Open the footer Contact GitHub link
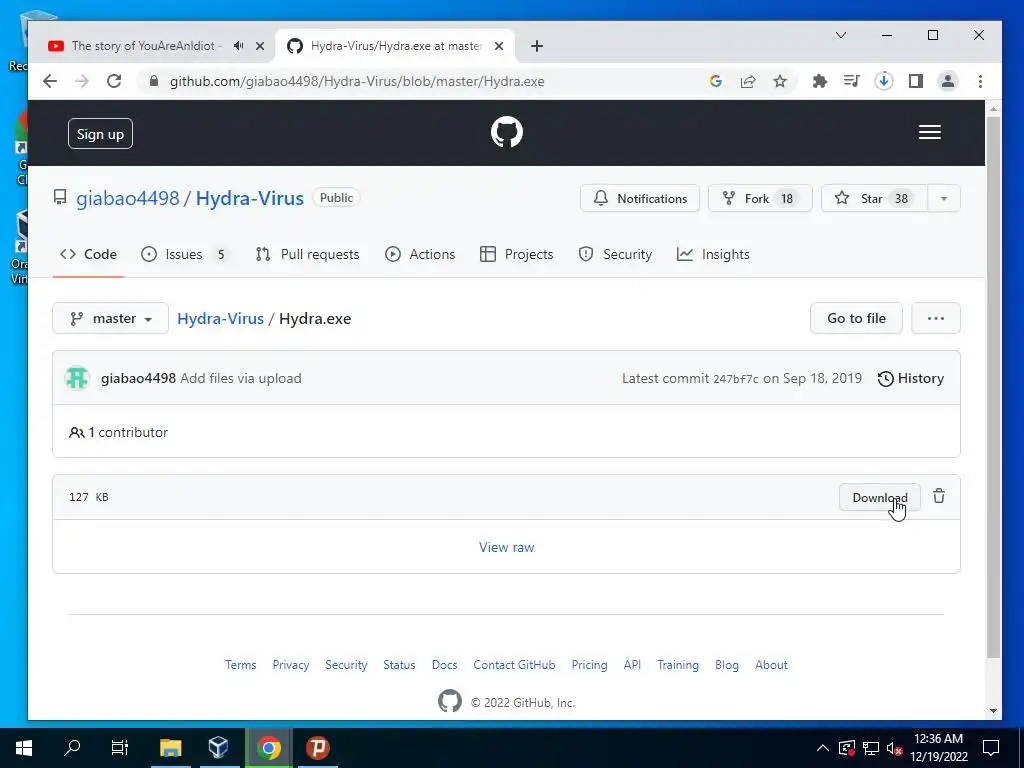 coord(514,665)
